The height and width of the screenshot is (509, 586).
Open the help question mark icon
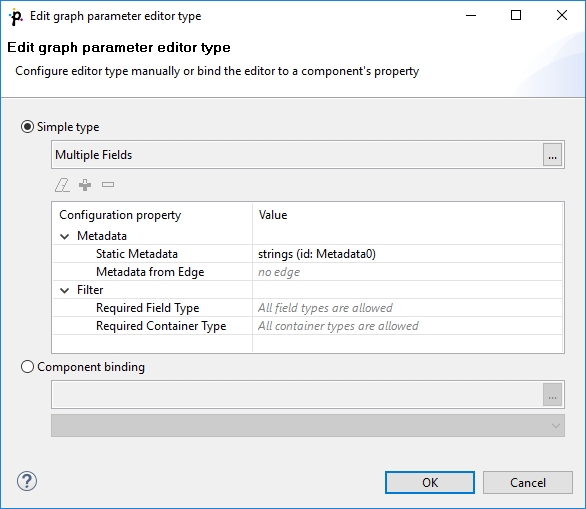coord(27,481)
